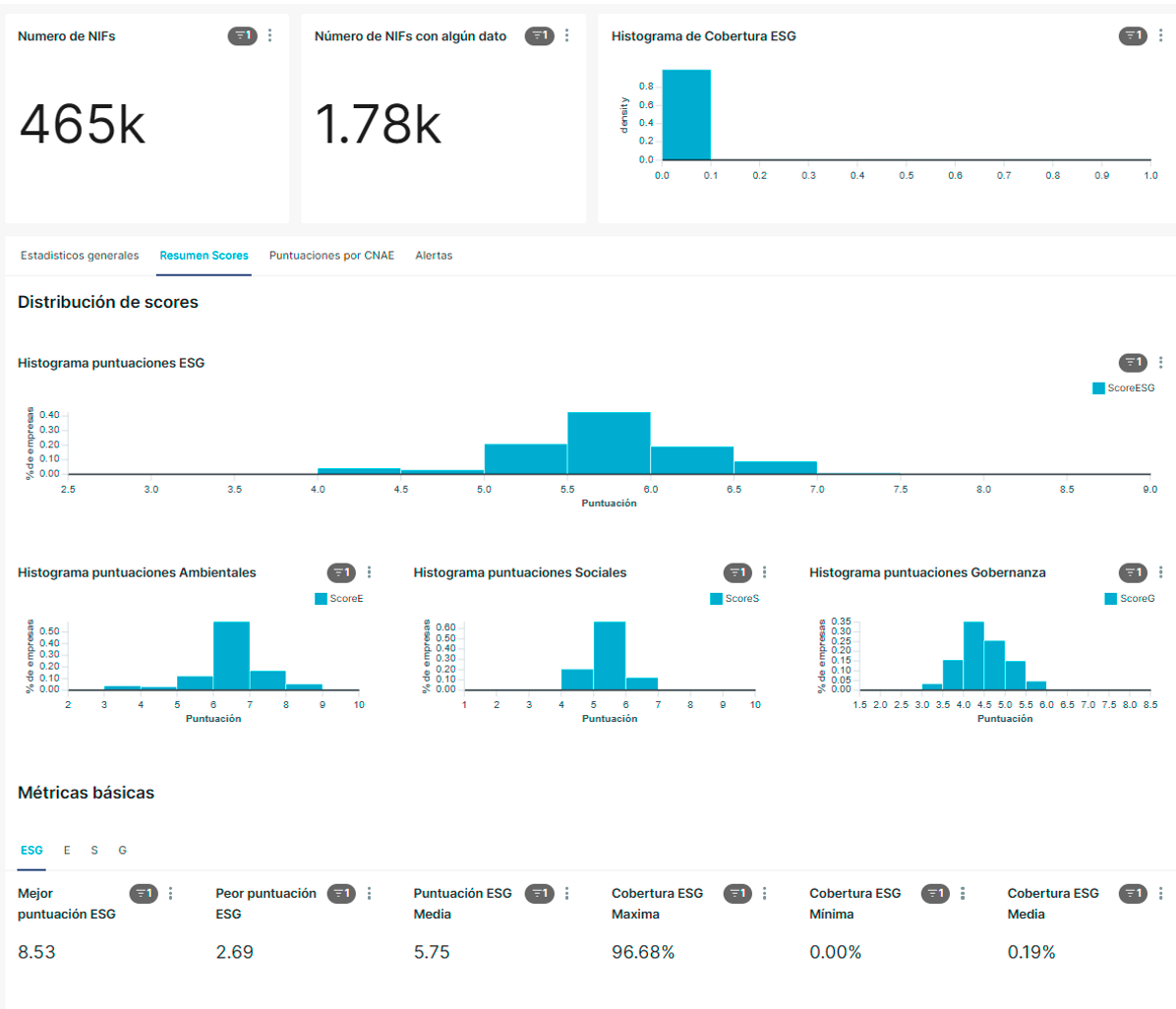Toggle ScoreESG legend series

pyautogui.click(x=1123, y=388)
